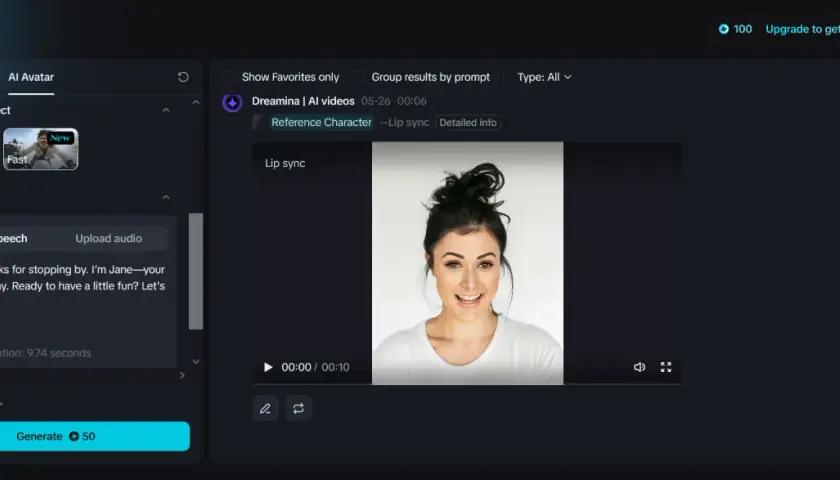The image size is (840, 480).
Task: Play the lip sync video
Action: [268, 367]
